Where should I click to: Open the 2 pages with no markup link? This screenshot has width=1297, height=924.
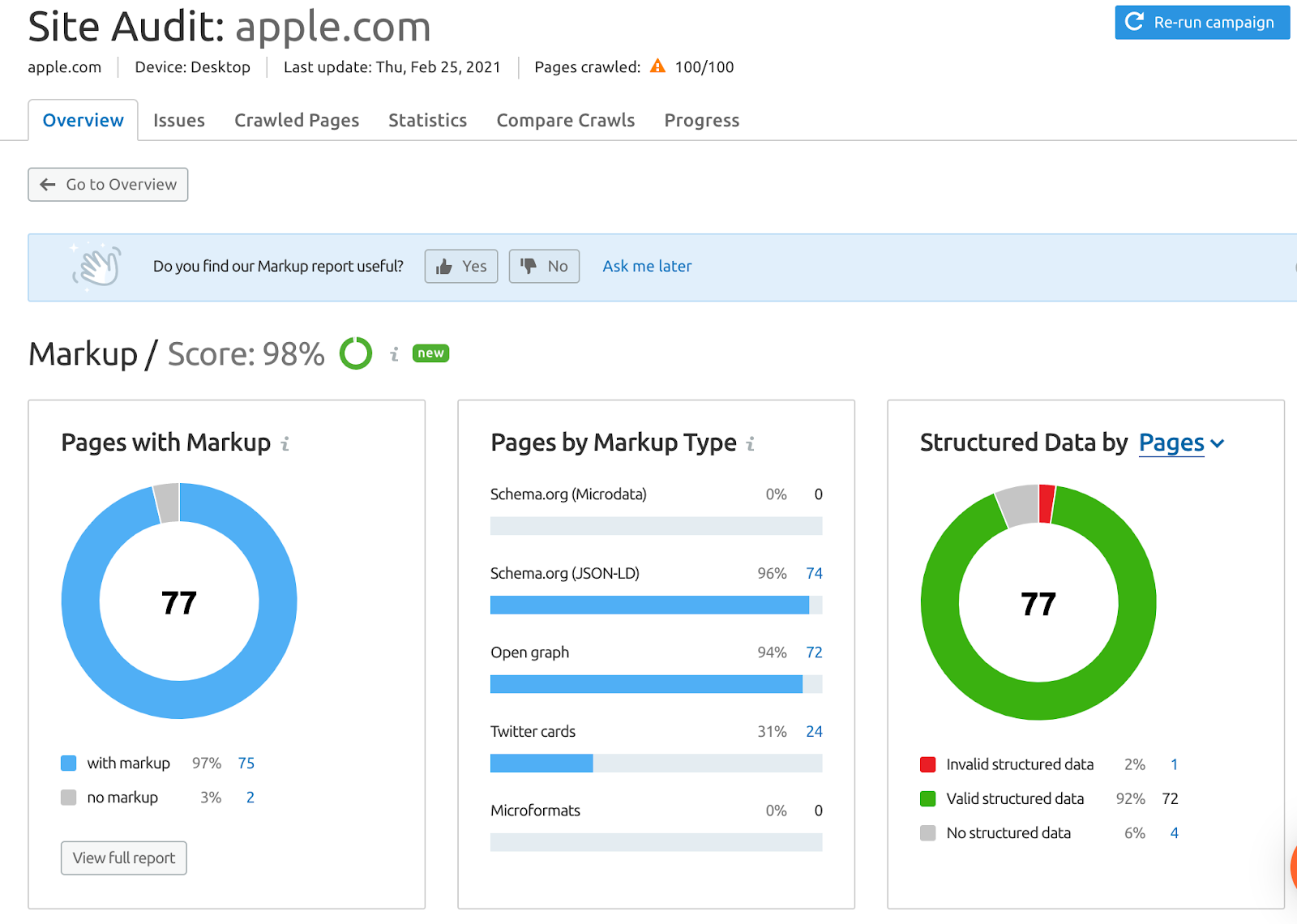(x=250, y=798)
